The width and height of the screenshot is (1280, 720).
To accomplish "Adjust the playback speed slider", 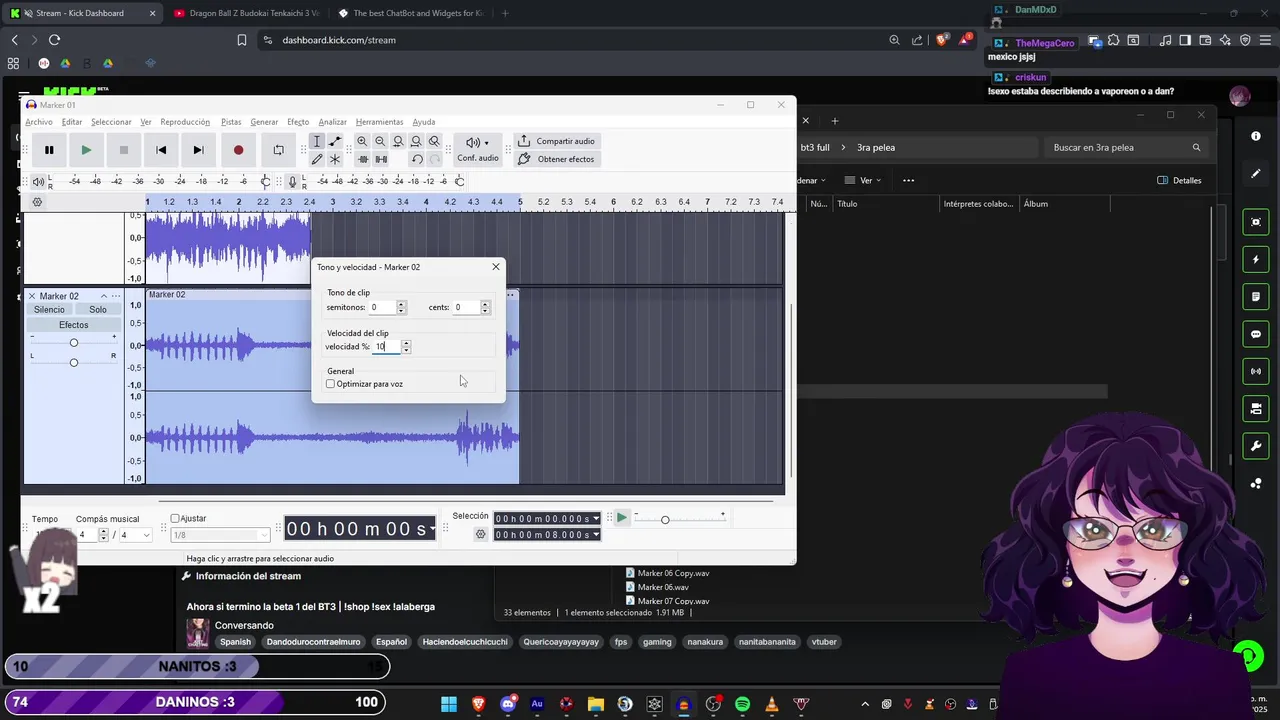I will [665, 519].
